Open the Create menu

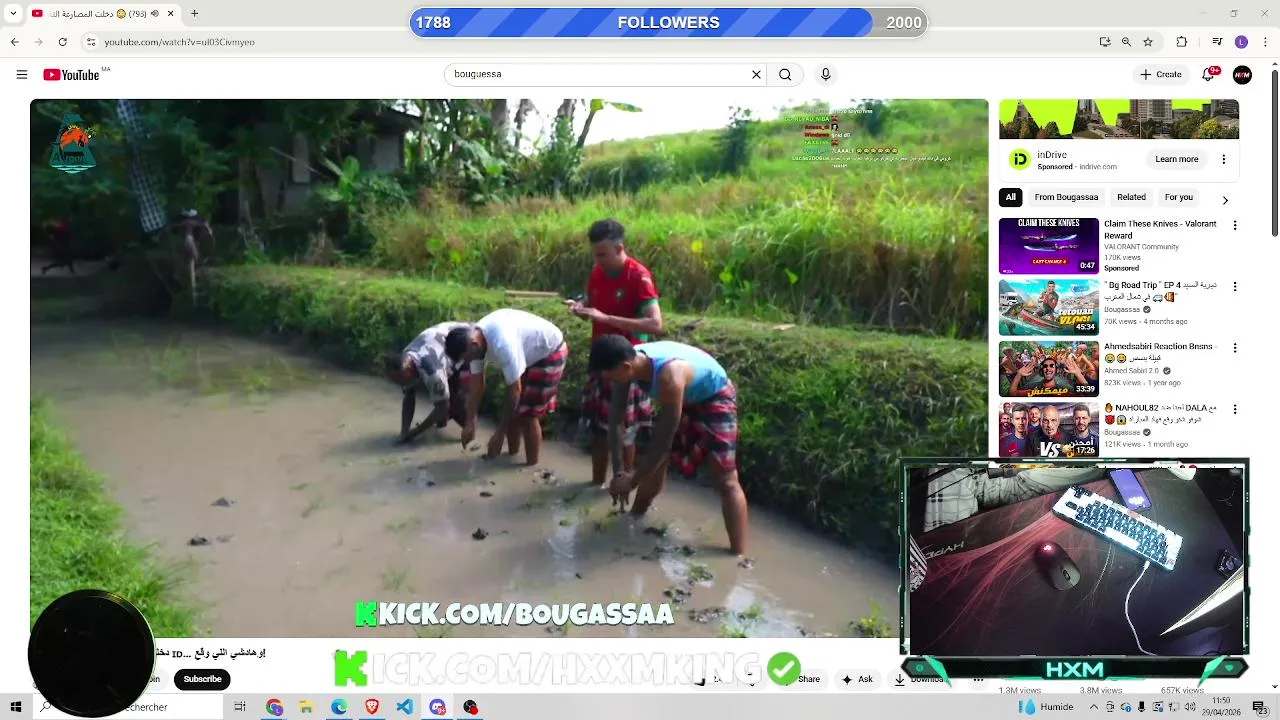pyautogui.click(x=1160, y=74)
